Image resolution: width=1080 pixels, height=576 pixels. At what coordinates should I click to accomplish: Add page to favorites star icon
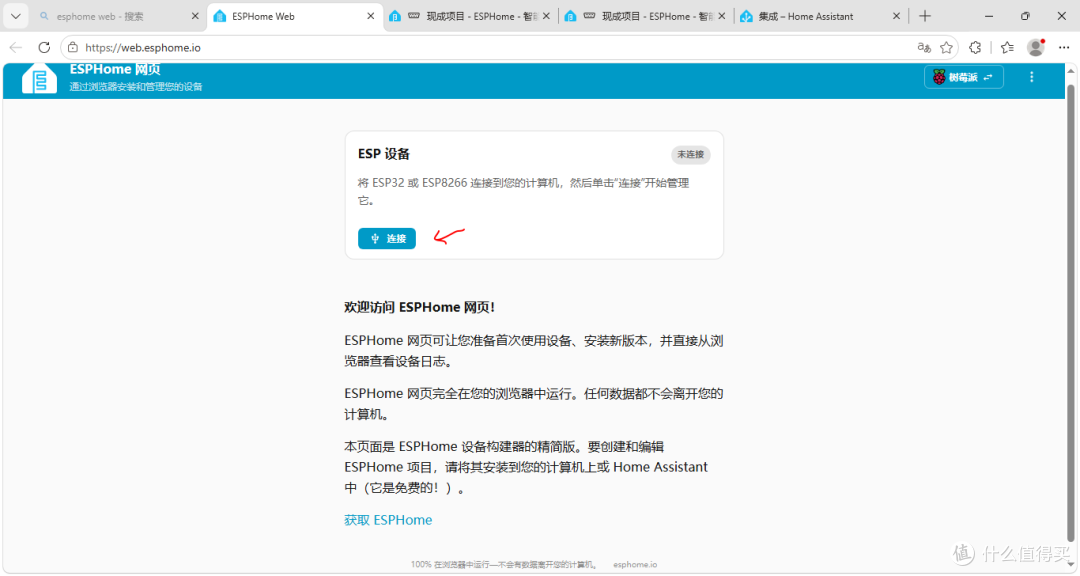[x=946, y=48]
